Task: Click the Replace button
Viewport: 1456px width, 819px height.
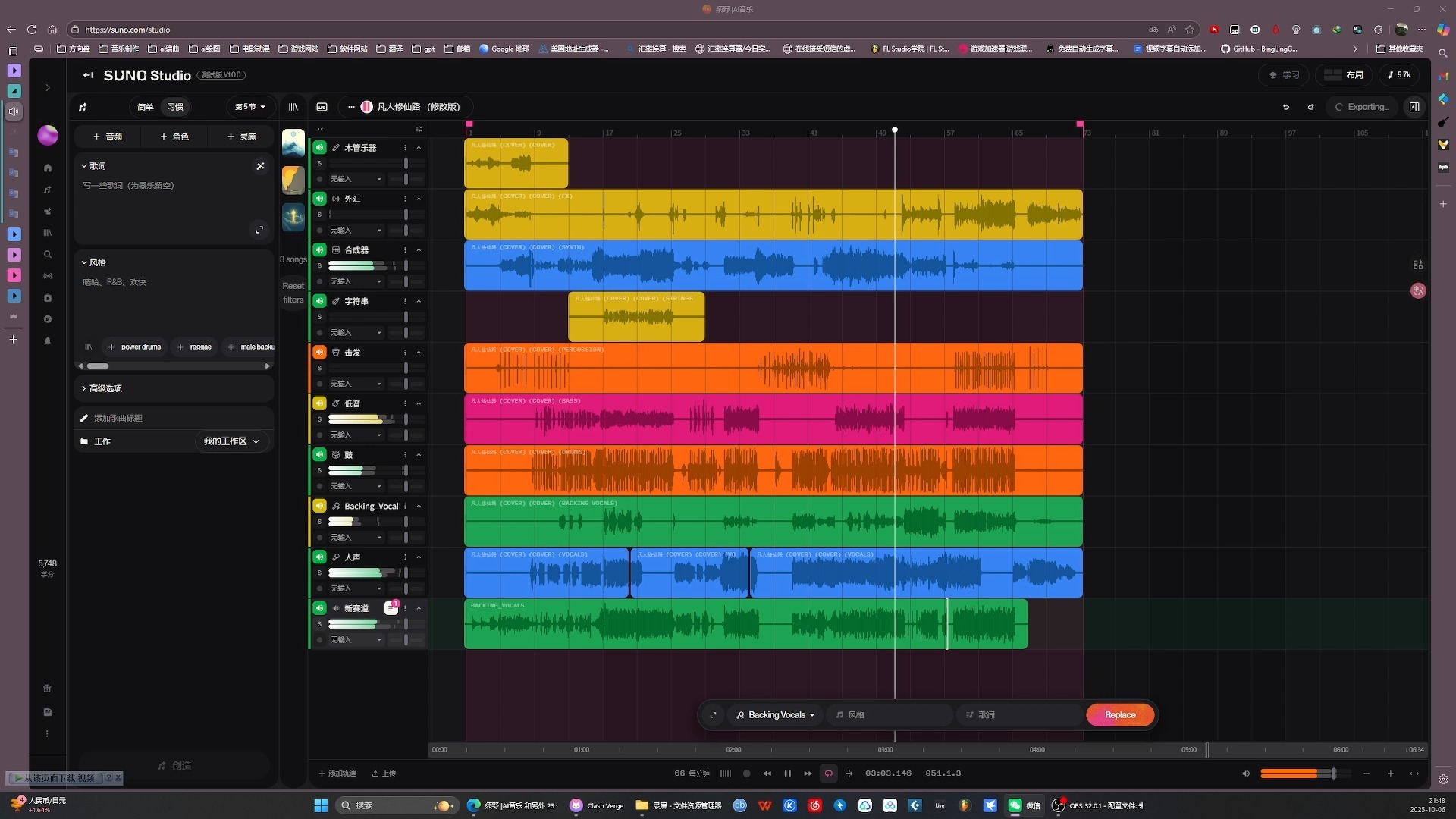Action: (1119, 715)
